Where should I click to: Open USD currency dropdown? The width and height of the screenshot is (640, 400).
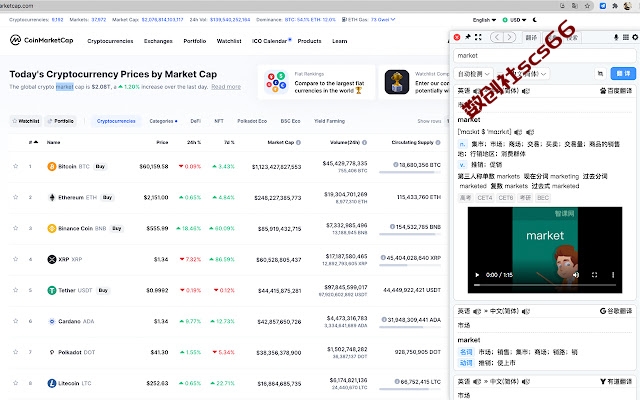coord(514,20)
